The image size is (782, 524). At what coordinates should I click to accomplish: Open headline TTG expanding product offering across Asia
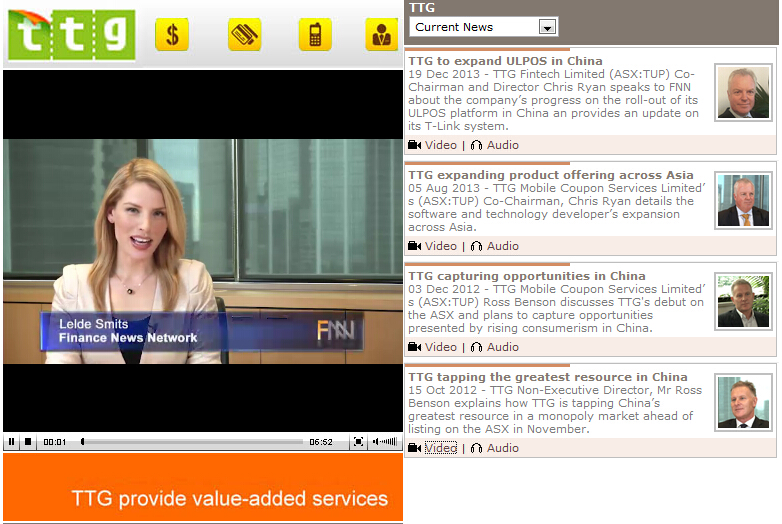(551, 175)
